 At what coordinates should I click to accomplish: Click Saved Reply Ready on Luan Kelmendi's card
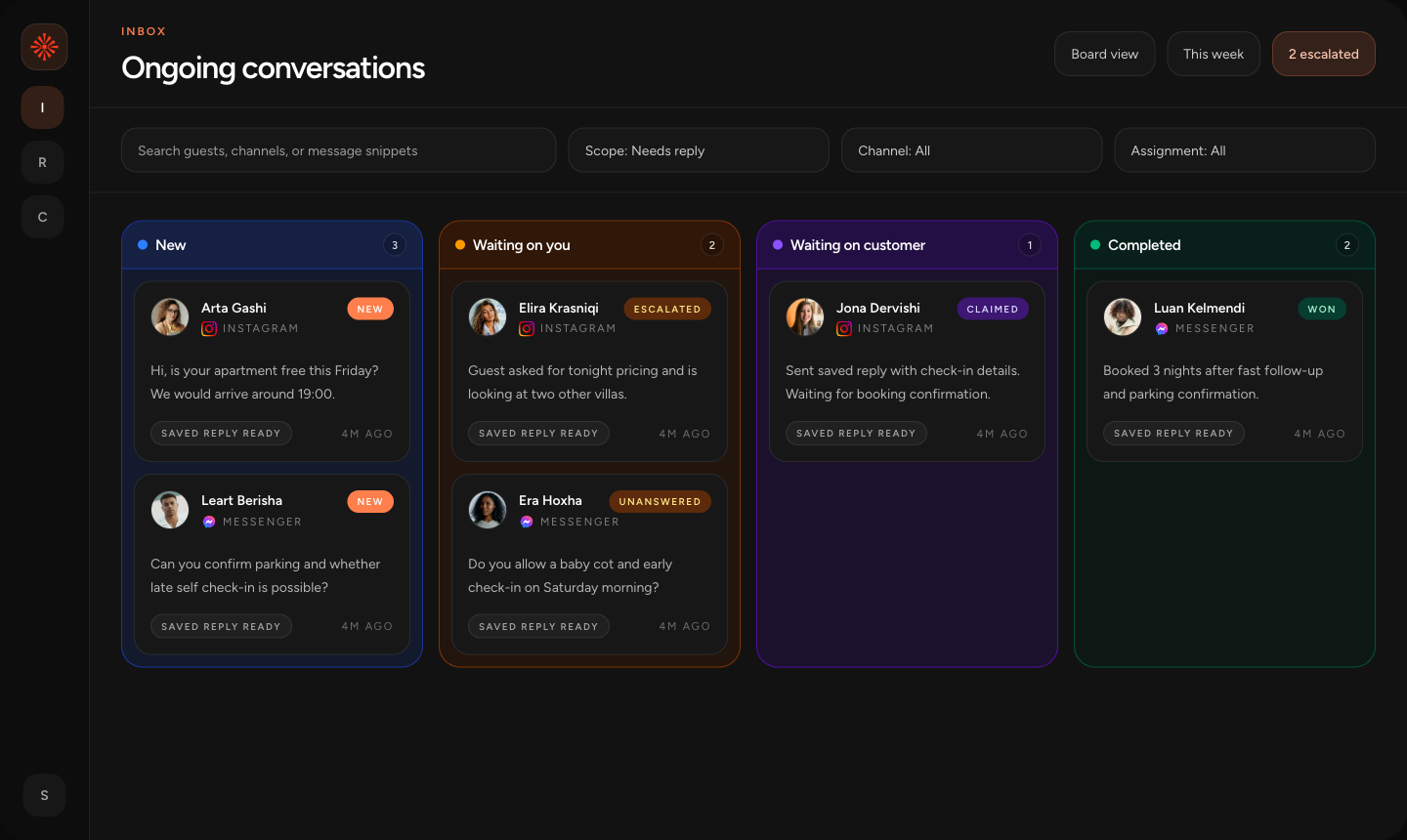point(1173,433)
